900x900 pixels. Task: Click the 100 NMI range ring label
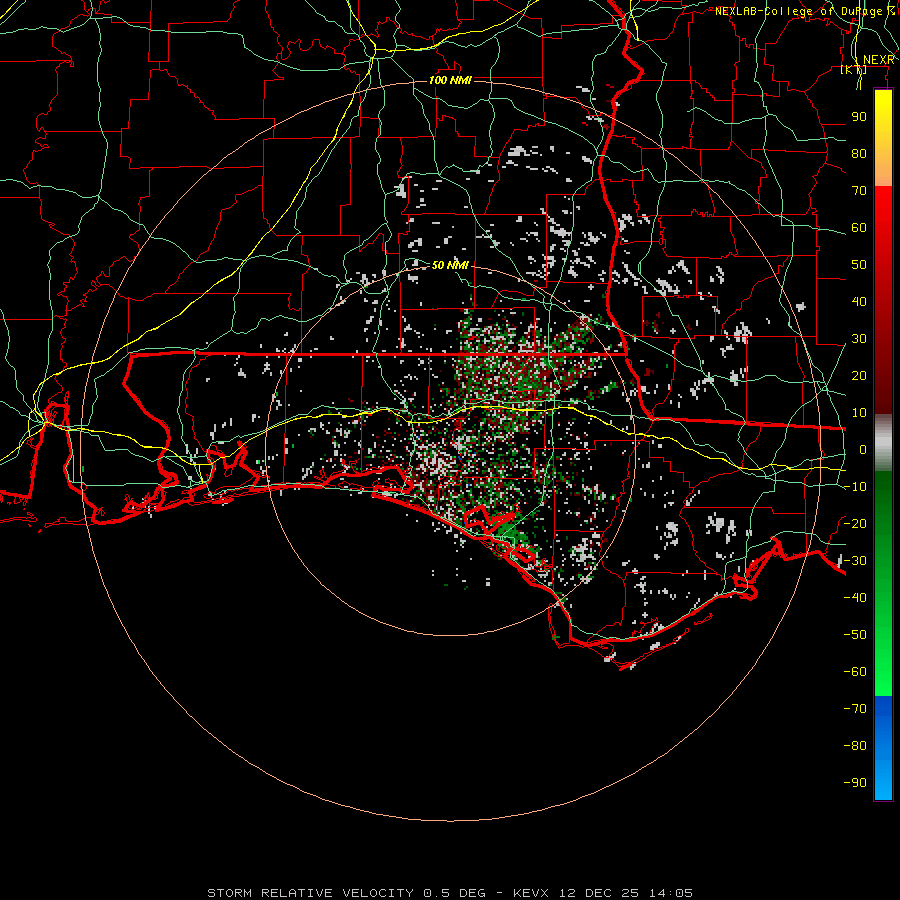tap(450, 80)
